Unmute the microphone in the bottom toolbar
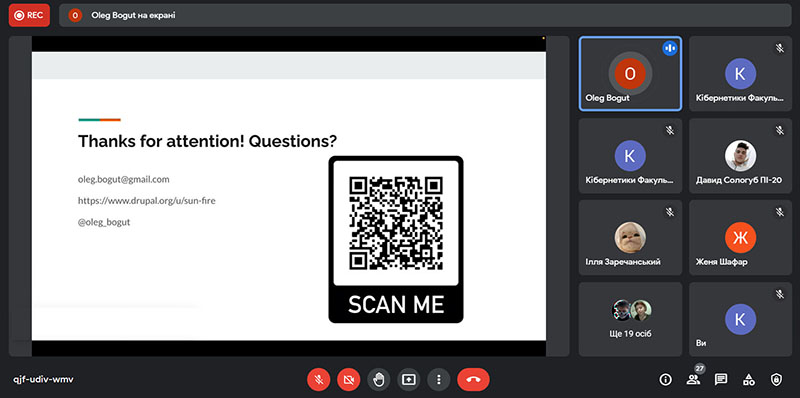The image size is (800, 398). 318,380
